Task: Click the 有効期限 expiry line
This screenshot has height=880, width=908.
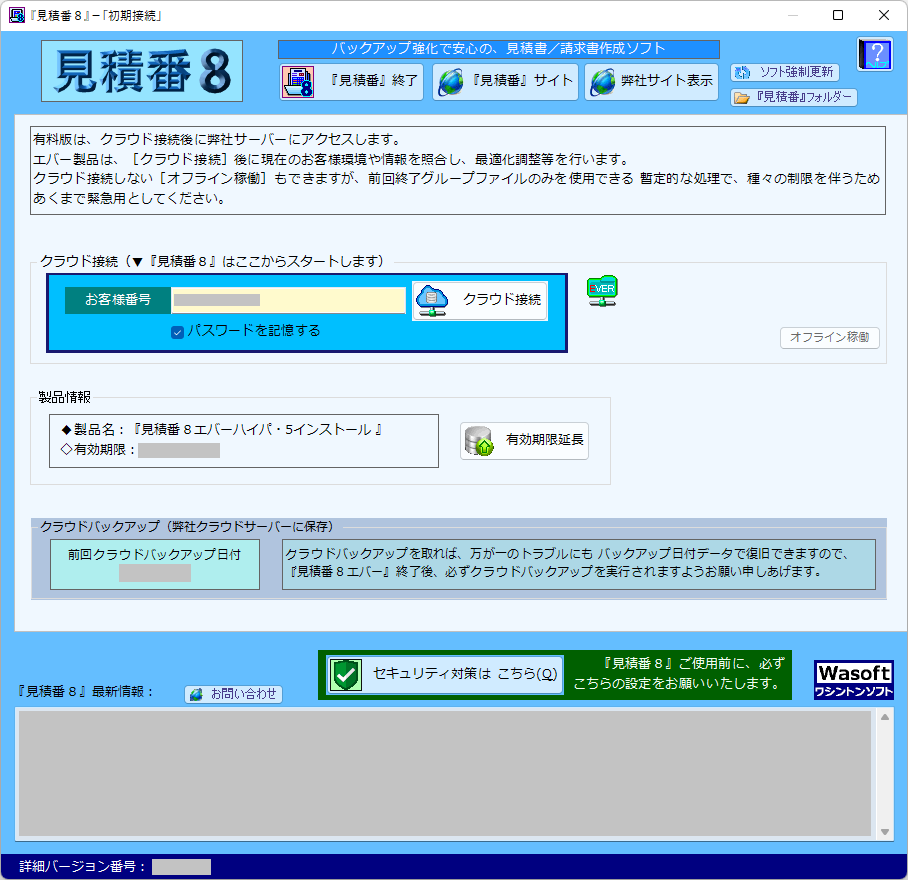Action: point(140,450)
